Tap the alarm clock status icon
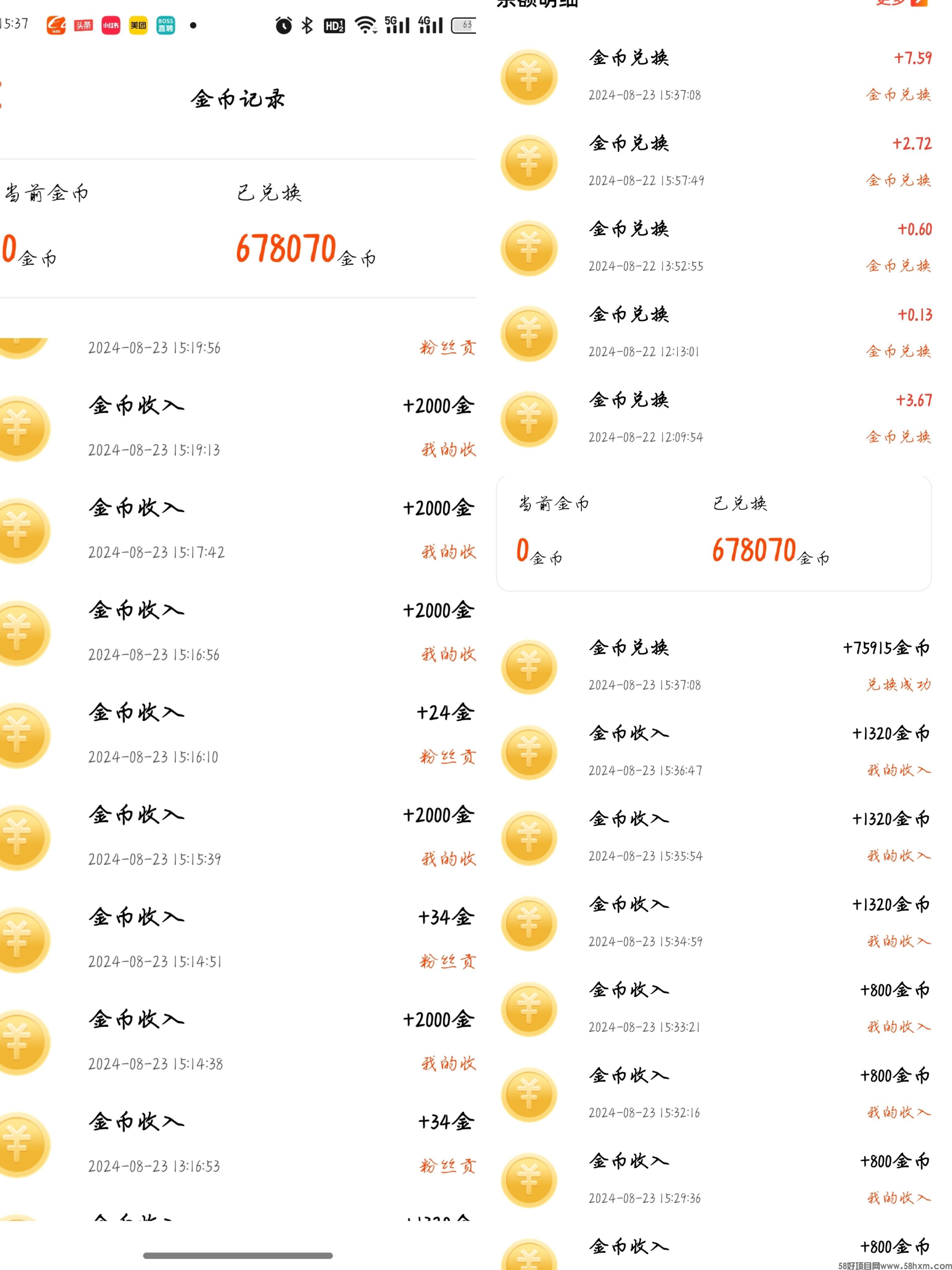 pyautogui.click(x=284, y=25)
